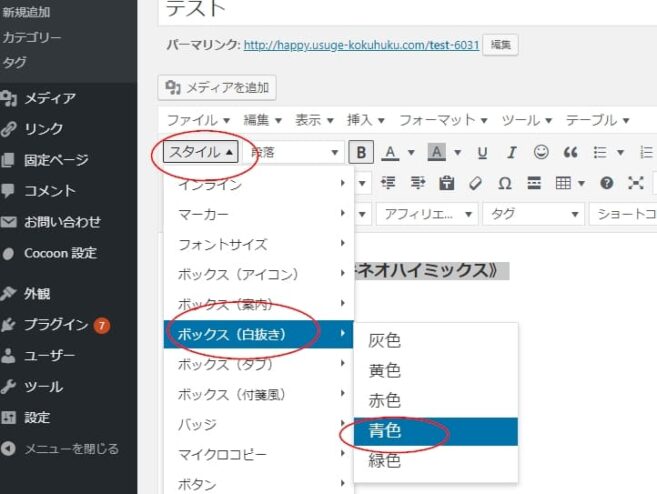Screen dimensions: 657x494
Task: Open the editor help question mark icon
Action: [x=606, y=183]
